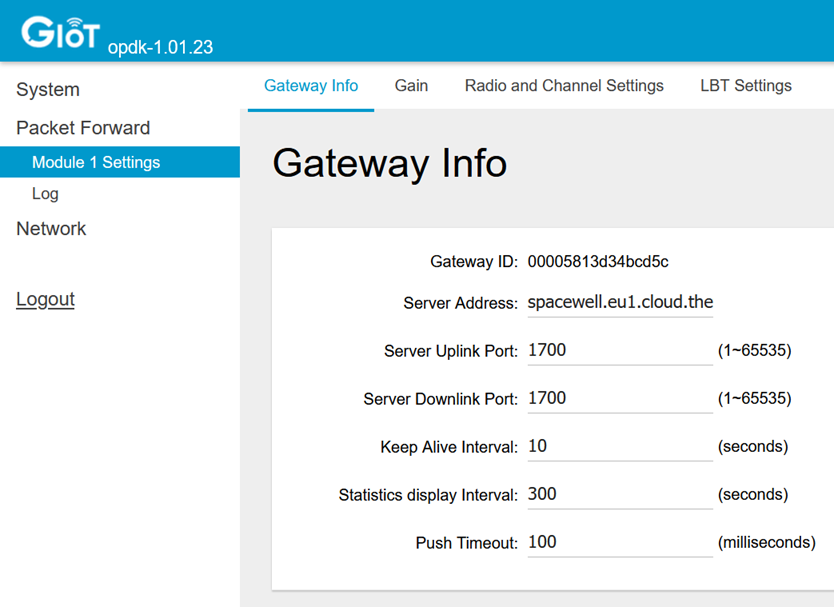The width and height of the screenshot is (834, 607).
Task: Open the Network menu section
Action: point(51,229)
